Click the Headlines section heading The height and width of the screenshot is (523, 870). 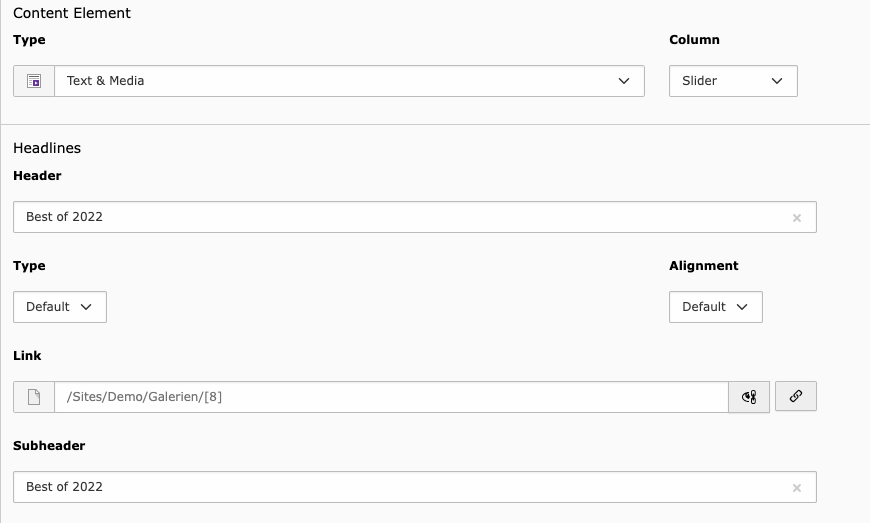click(47, 148)
